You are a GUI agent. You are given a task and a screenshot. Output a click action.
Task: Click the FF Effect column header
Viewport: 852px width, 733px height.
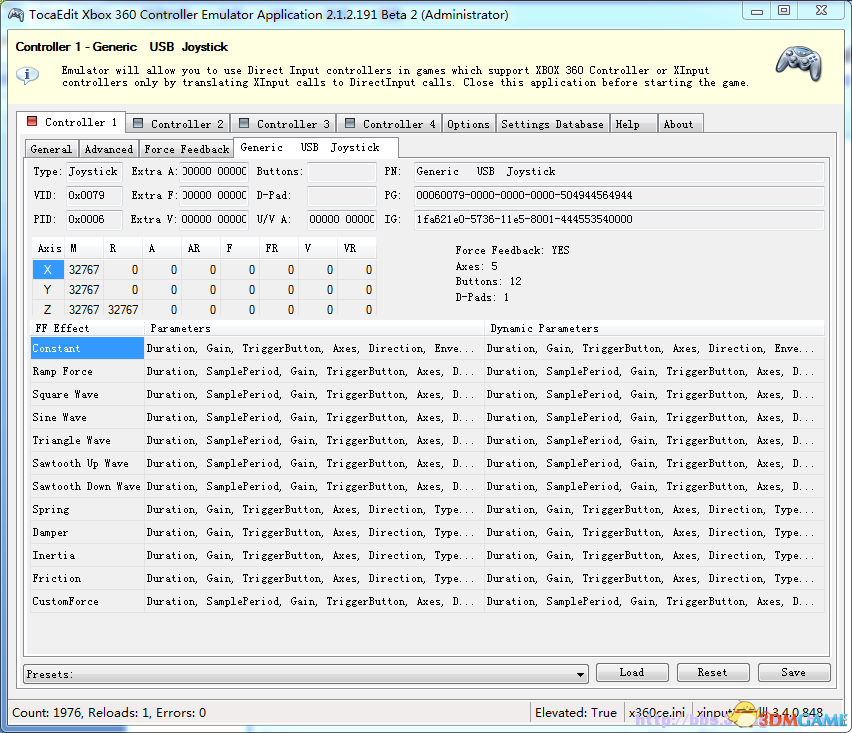(87, 328)
